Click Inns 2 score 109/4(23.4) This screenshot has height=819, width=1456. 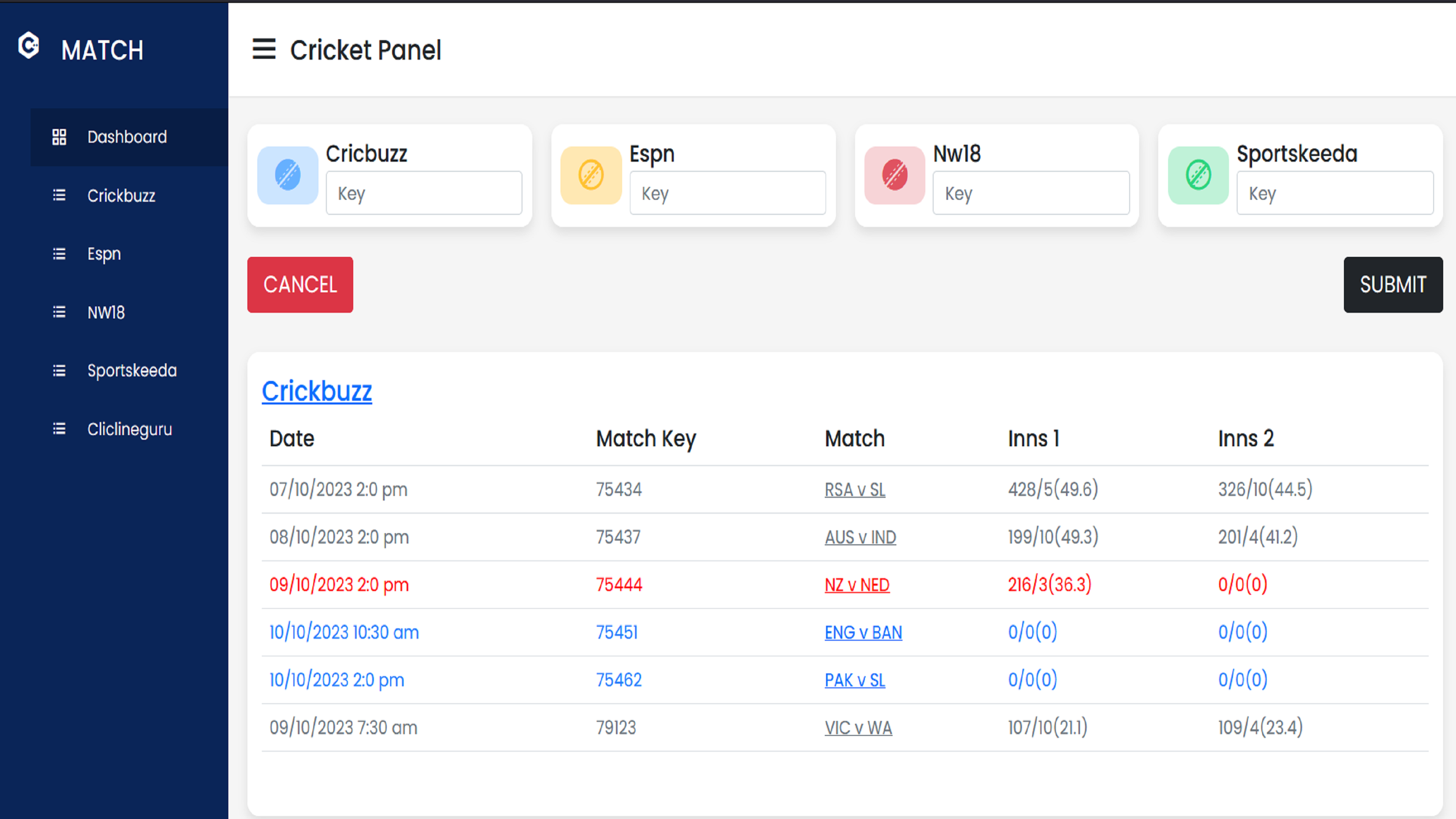1260,728
